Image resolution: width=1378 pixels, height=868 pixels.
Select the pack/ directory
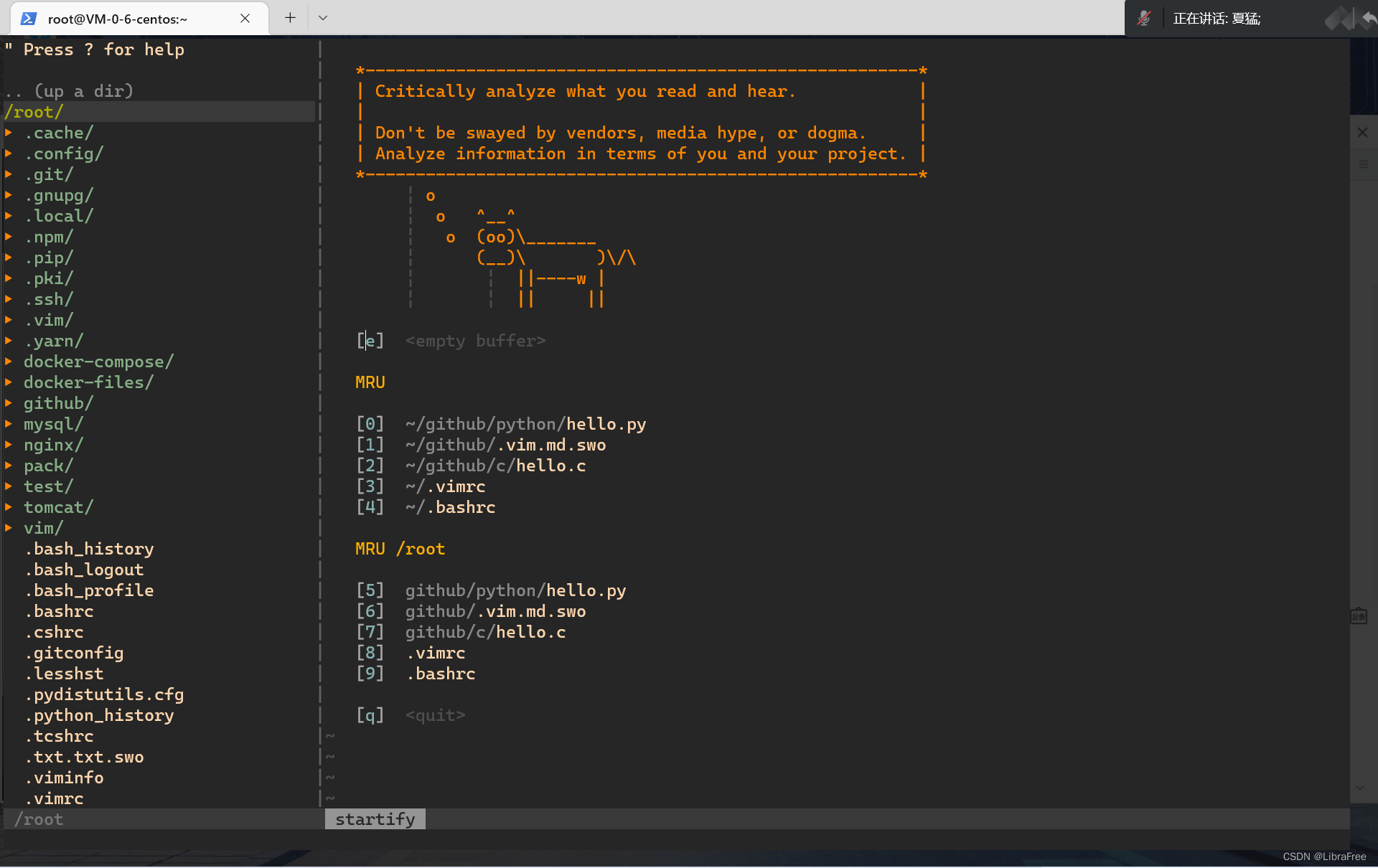tap(49, 466)
